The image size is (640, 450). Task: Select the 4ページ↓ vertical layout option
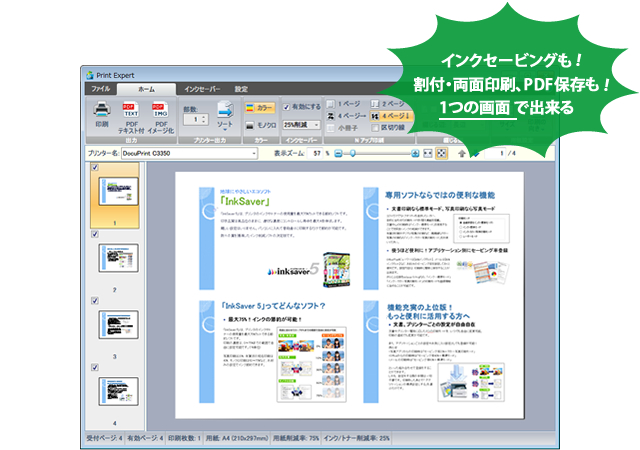pos(391,116)
